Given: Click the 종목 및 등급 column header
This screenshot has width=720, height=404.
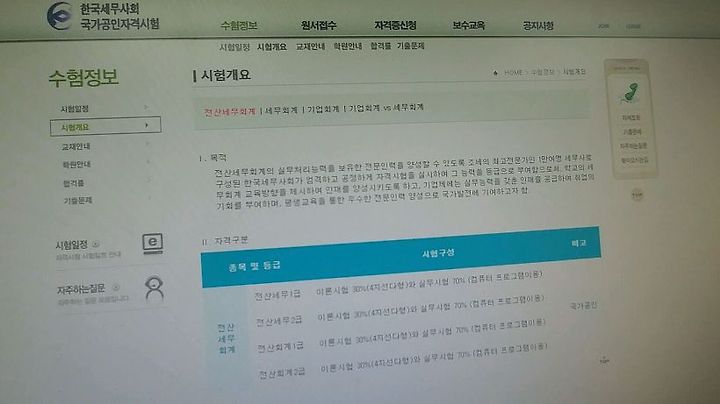Looking at the screenshot, I should [254, 266].
